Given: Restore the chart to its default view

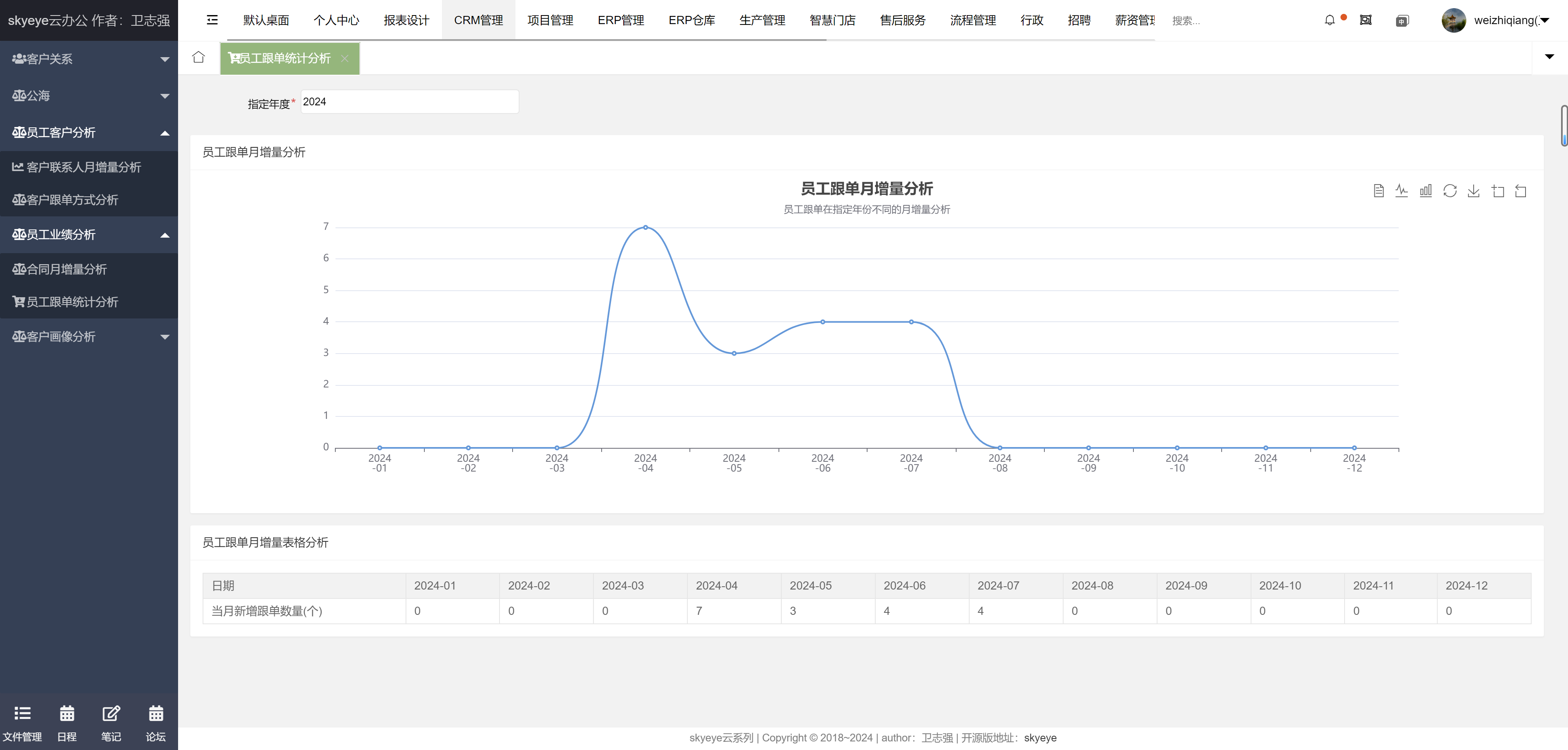Looking at the screenshot, I should tap(1450, 191).
